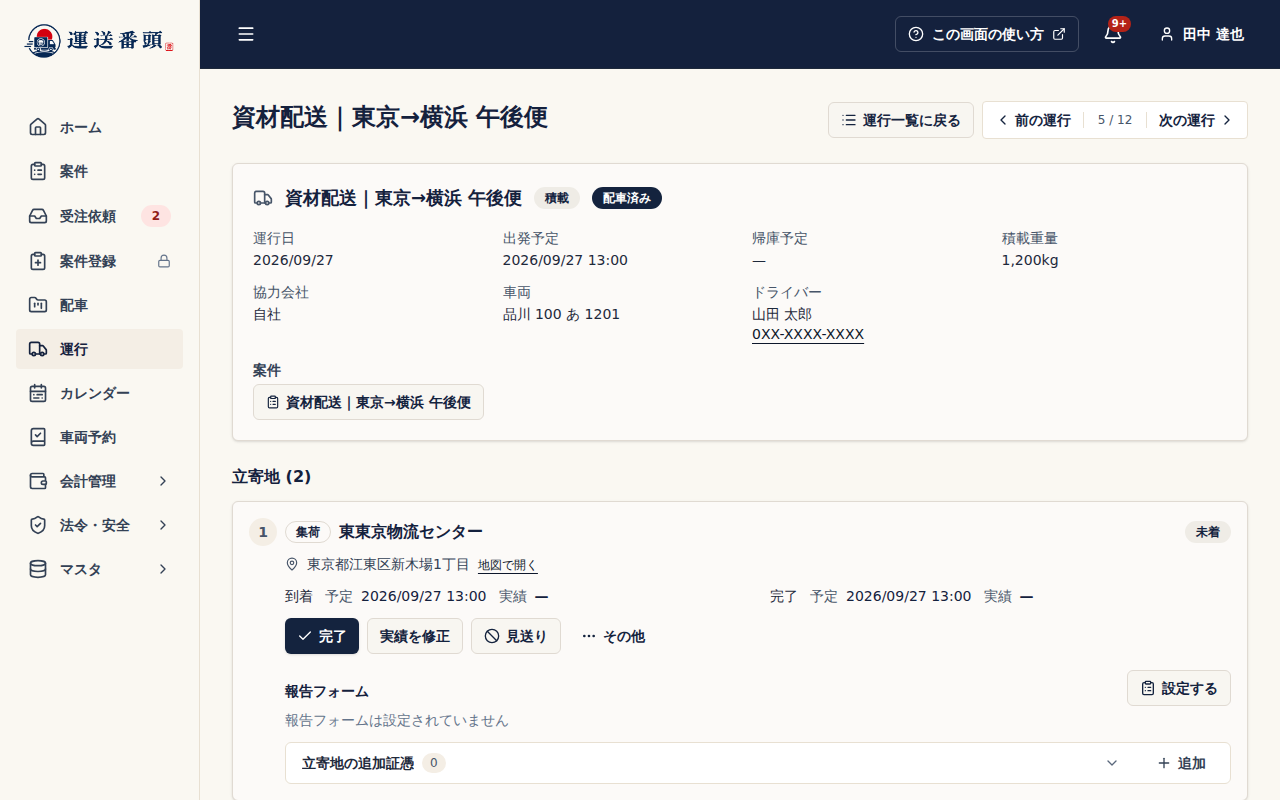Open 案件 clipboard icon in sidebar
Screen dimensions: 1280x800
[38, 171]
